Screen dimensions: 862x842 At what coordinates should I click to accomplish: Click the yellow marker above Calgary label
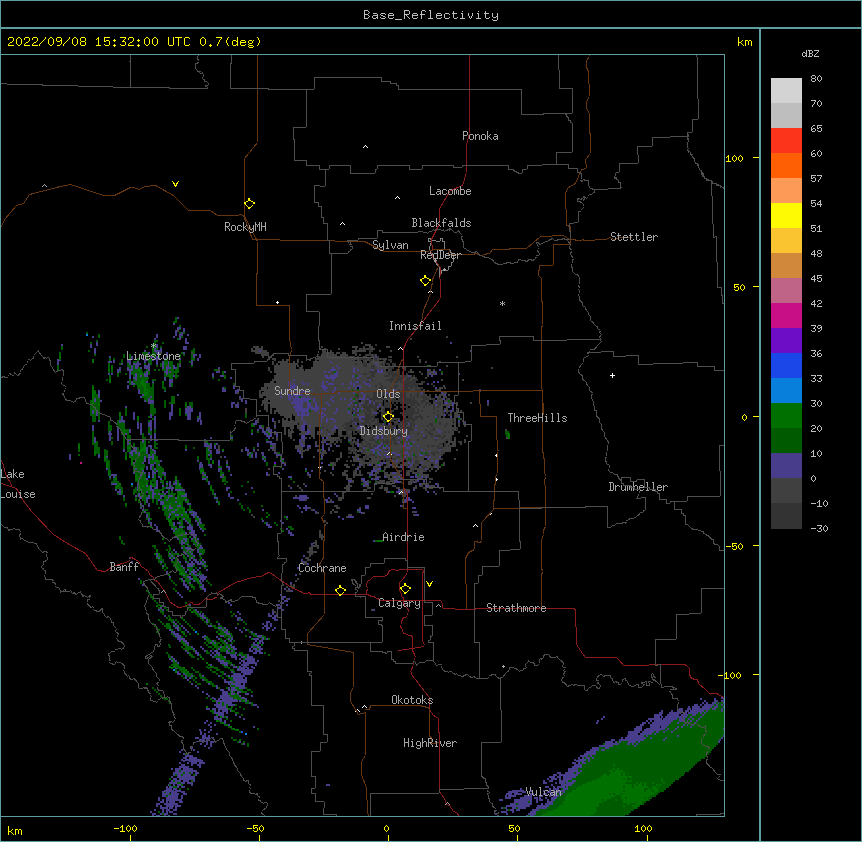point(405,589)
